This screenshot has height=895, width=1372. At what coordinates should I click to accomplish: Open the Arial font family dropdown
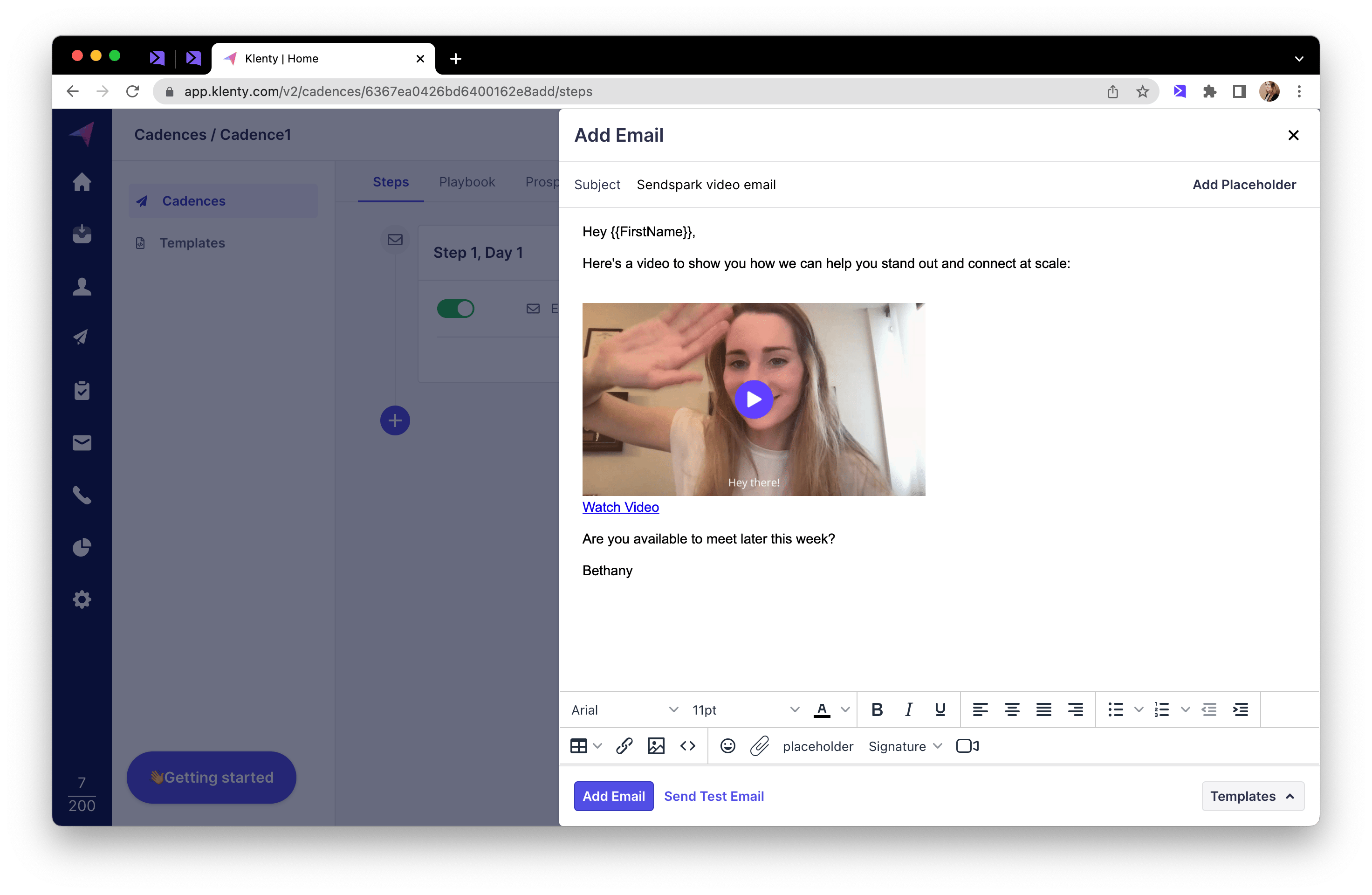624,710
